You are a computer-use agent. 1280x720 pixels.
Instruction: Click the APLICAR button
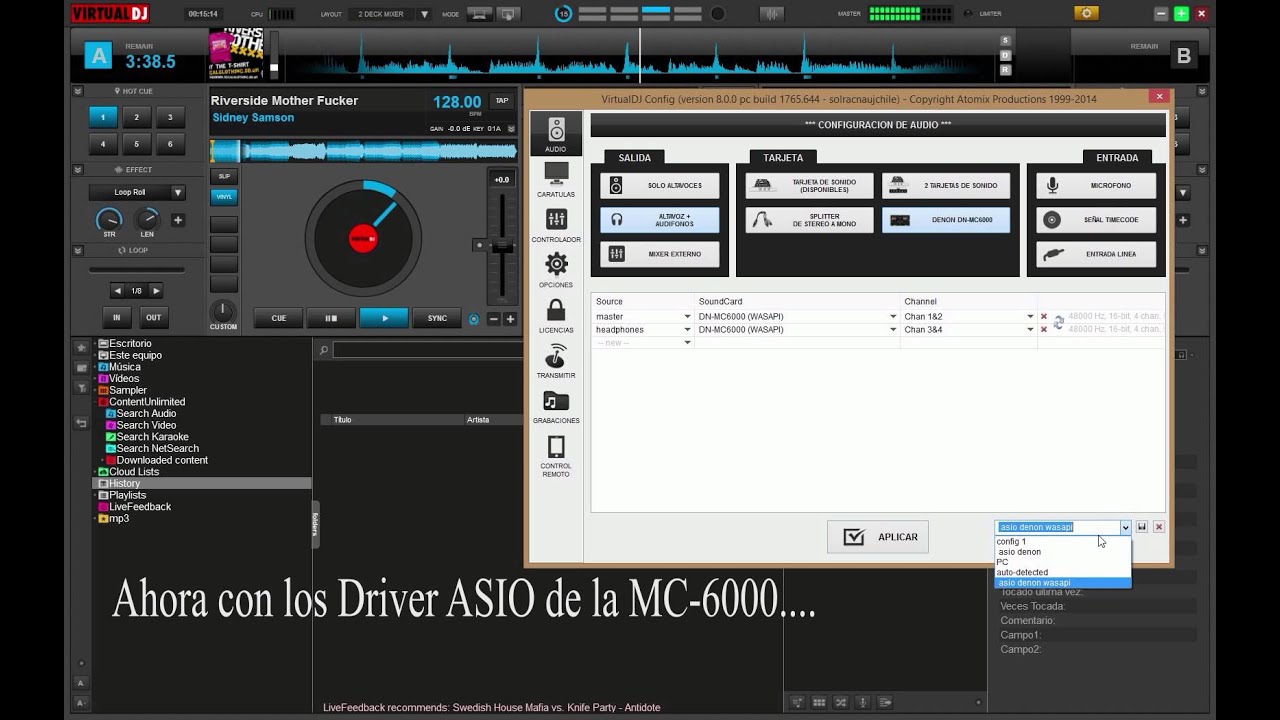click(878, 537)
